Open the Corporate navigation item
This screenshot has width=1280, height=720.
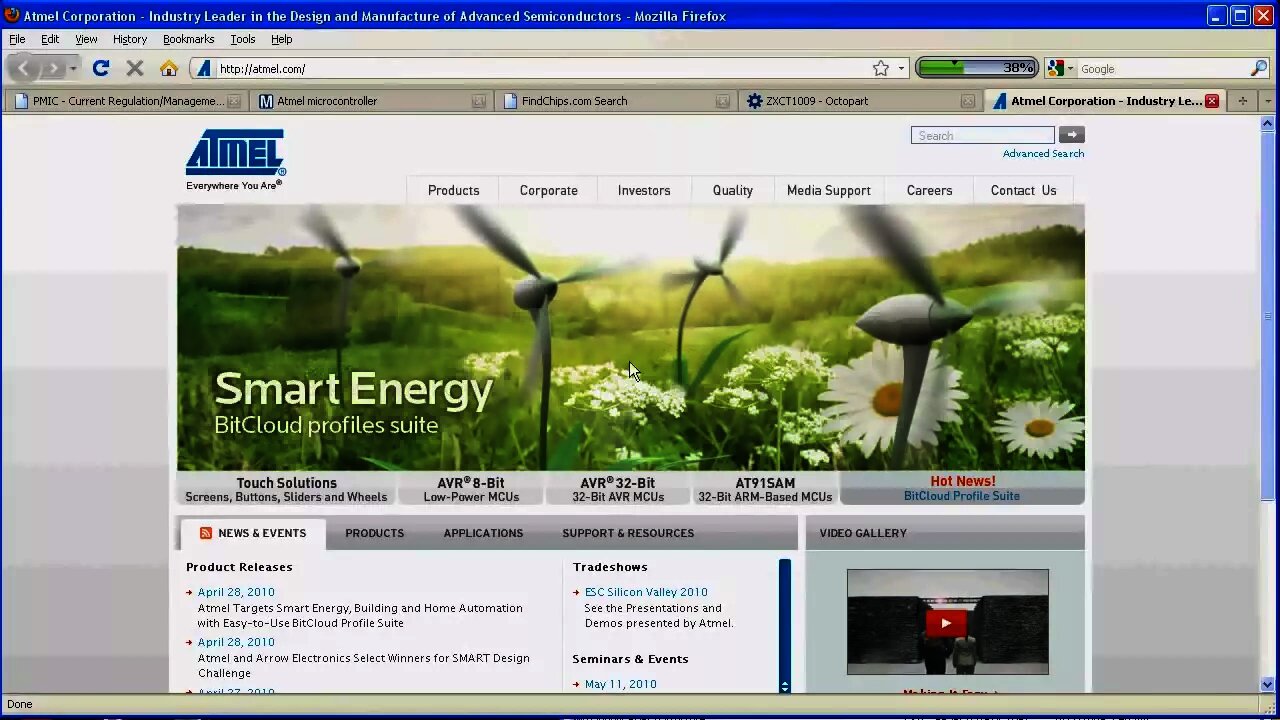tap(549, 190)
